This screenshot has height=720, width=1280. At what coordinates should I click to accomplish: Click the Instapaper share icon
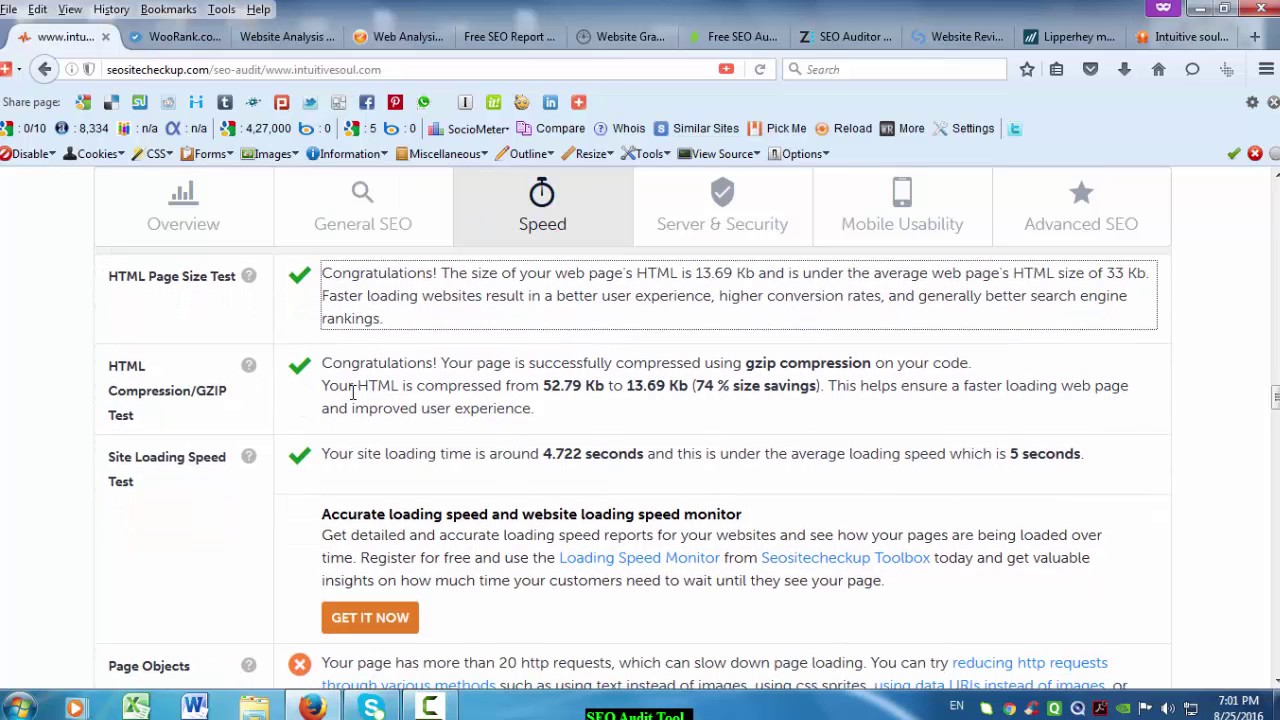[465, 102]
